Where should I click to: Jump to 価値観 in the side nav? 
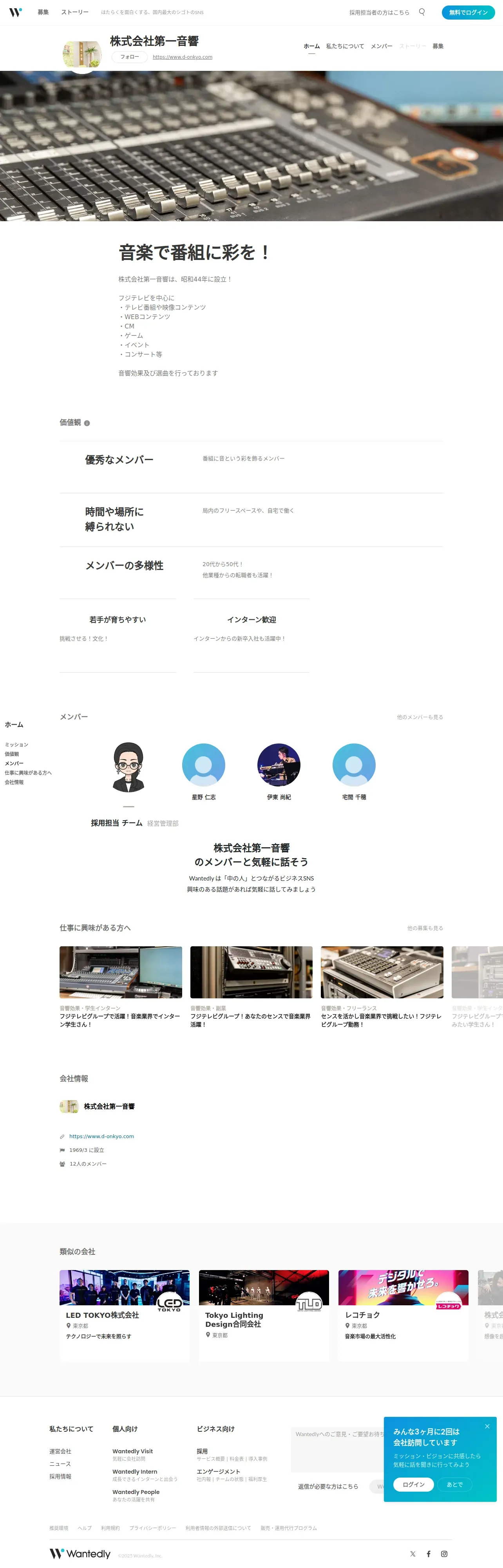(x=12, y=754)
